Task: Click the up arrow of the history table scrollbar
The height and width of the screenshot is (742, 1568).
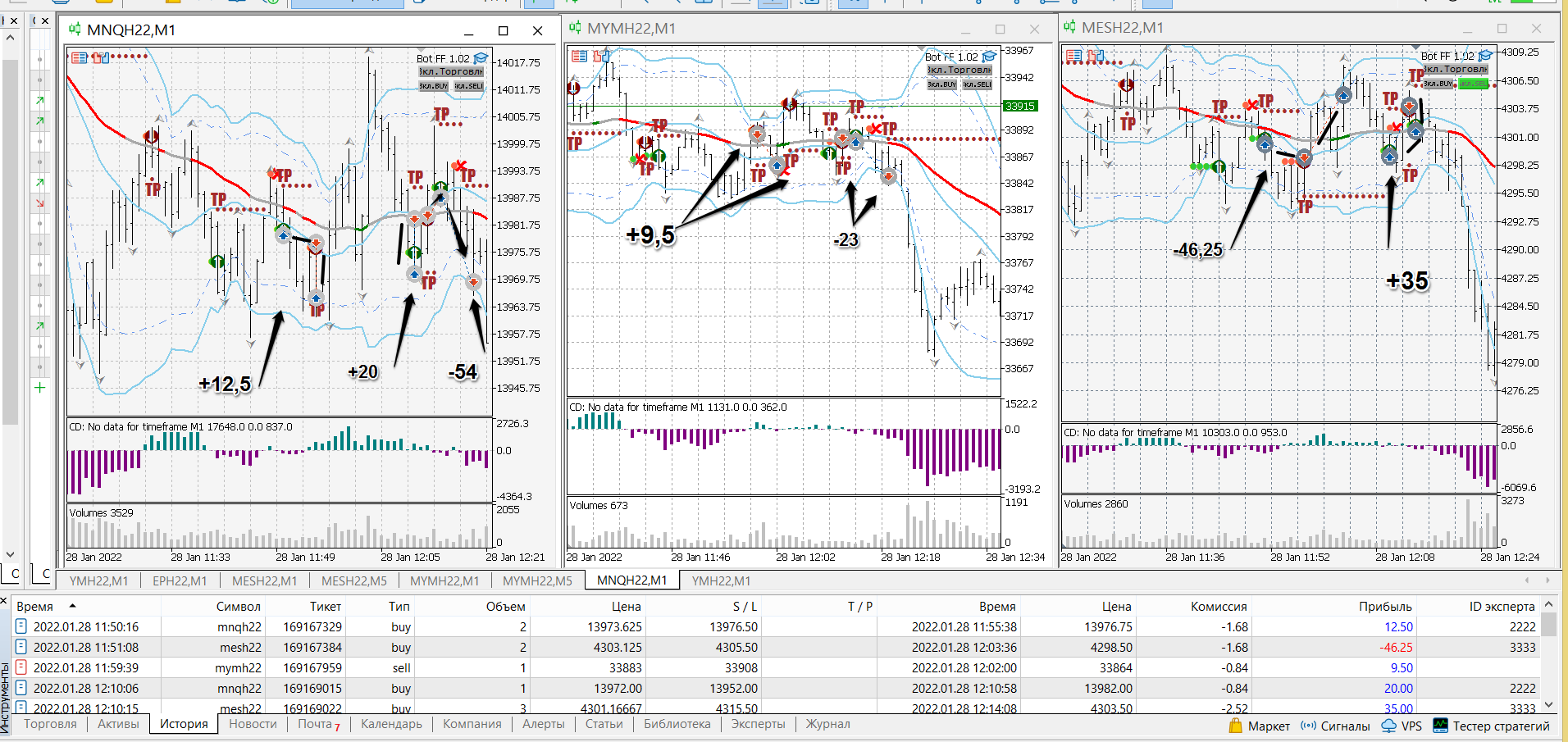Action: 1548,605
